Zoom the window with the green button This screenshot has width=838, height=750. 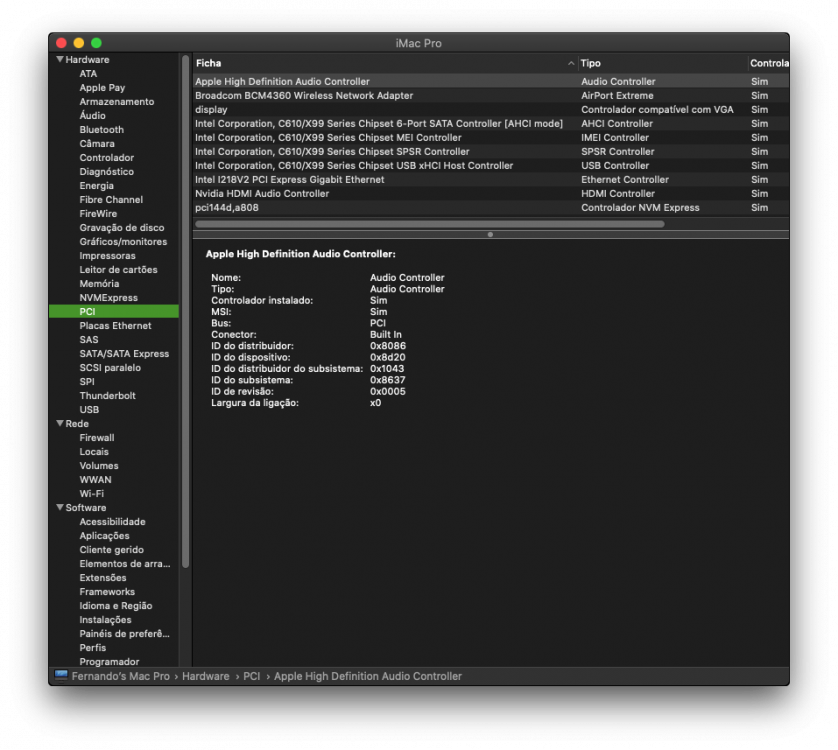point(96,43)
